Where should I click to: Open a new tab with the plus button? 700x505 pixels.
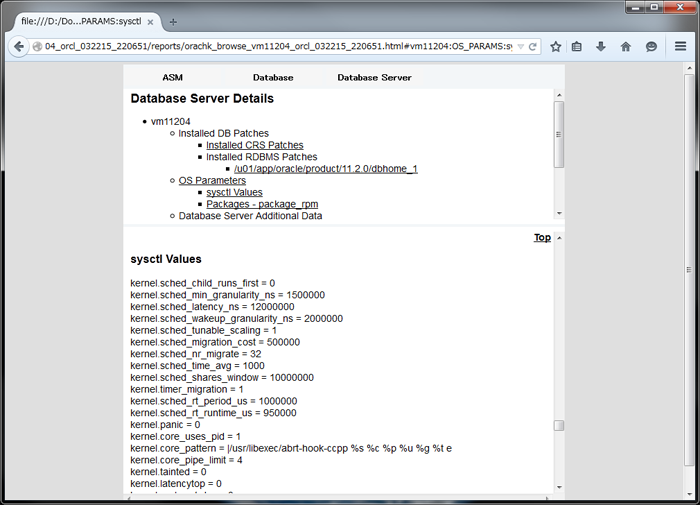coord(173,22)
